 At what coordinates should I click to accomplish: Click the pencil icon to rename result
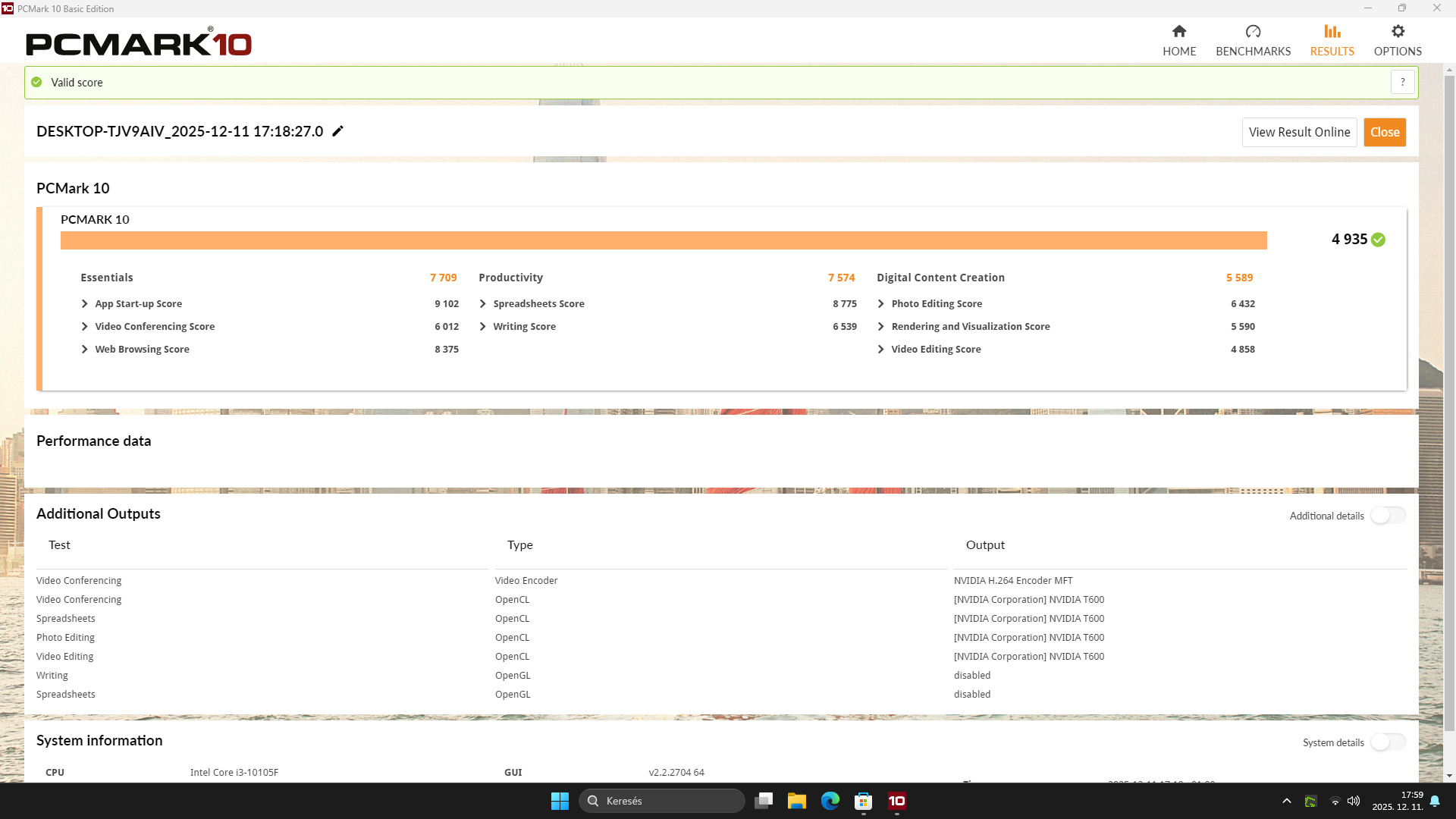pyautogui.click(x=338, y=131)
